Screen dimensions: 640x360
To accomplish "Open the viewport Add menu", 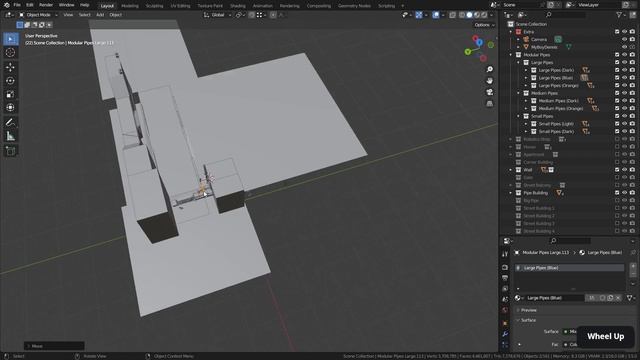I will (100, 15).
